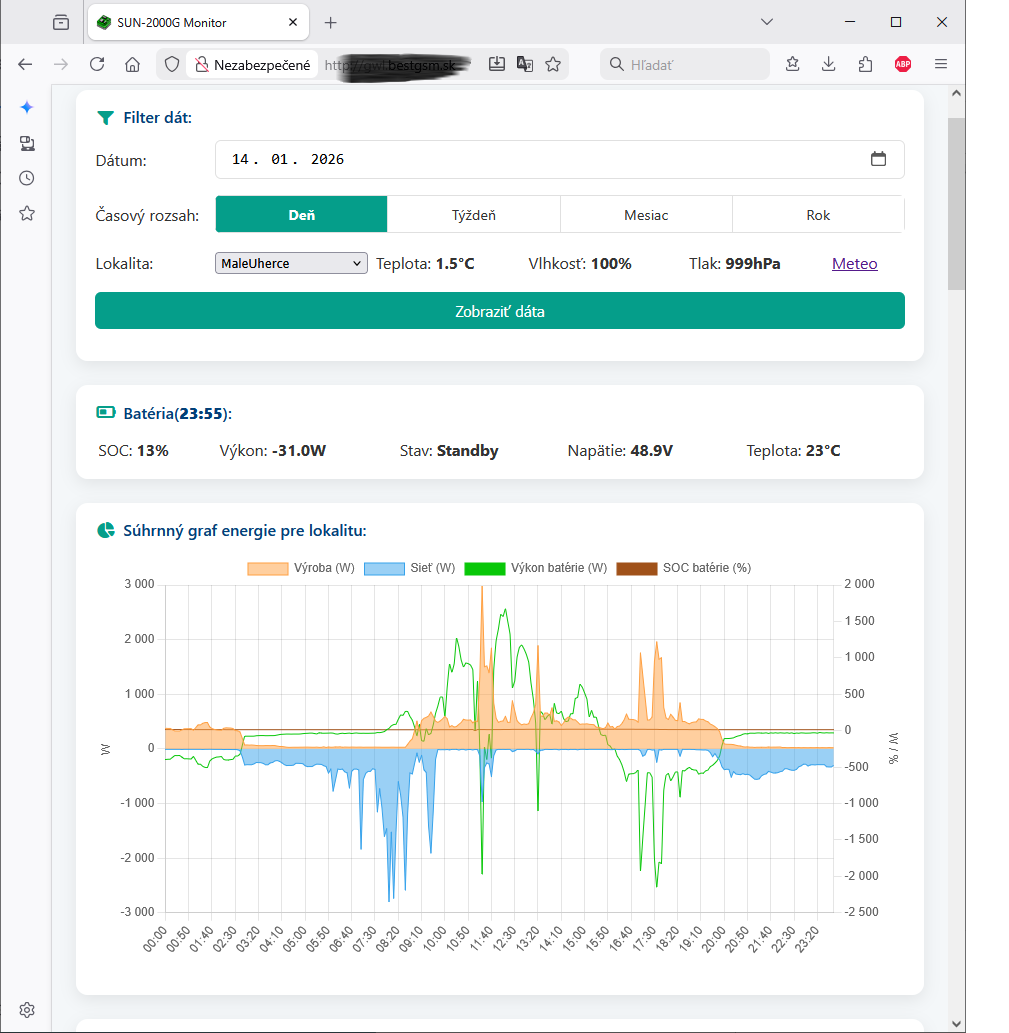The height and width of the screenshot is (1033, 1009).
Task: Open the Adblock Plus extension
Action: pyautogui.click(x=903, y=64)
